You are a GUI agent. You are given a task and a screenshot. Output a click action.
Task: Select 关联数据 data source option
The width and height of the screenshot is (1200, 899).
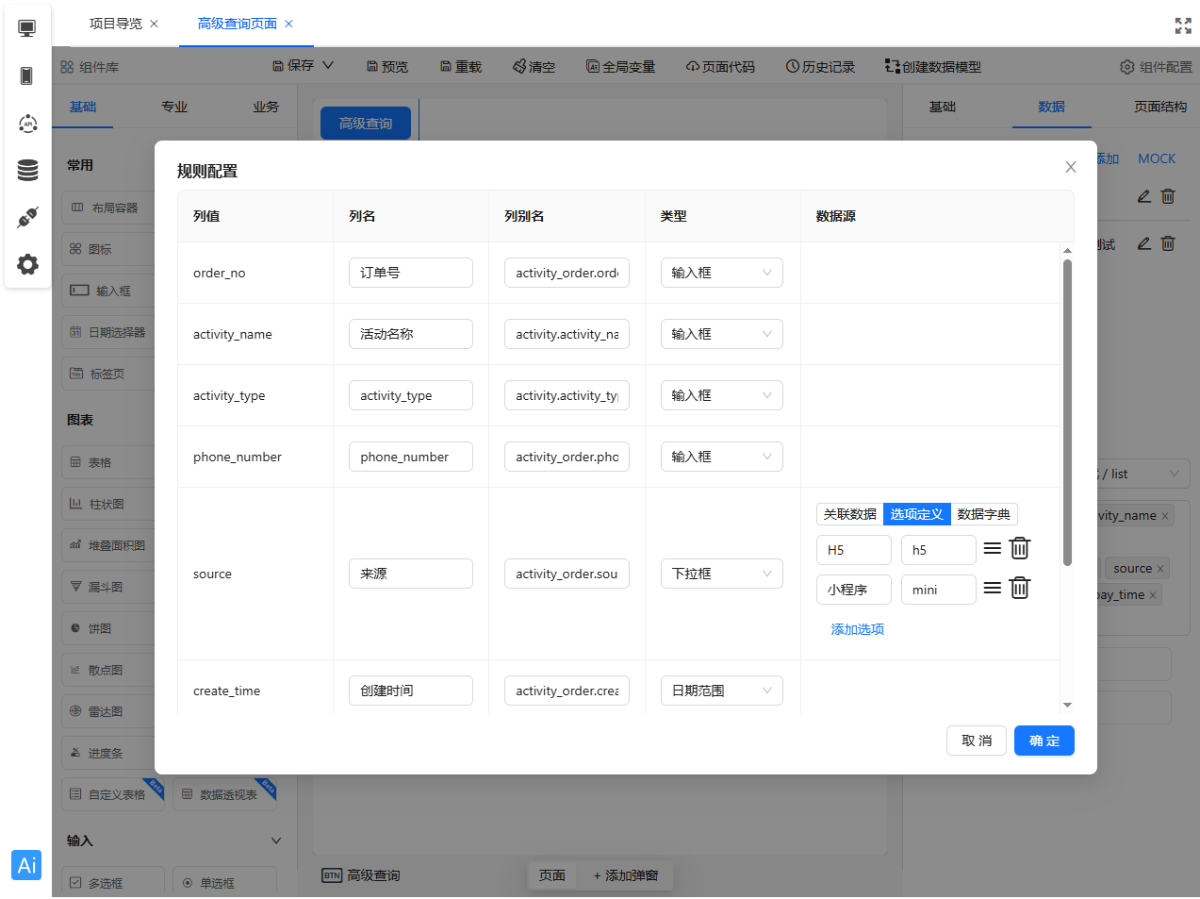pyautogui.click(x=849, y=514)
